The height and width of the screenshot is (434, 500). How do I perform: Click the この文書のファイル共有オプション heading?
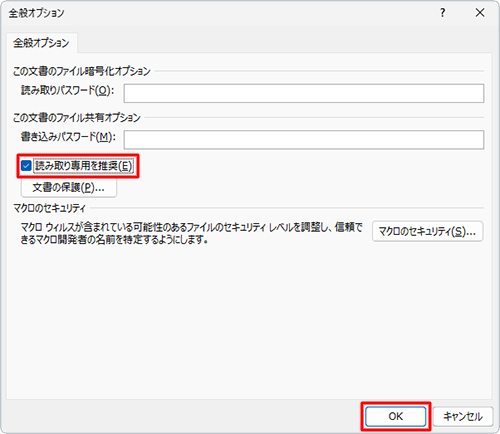[x=77, y=117]
